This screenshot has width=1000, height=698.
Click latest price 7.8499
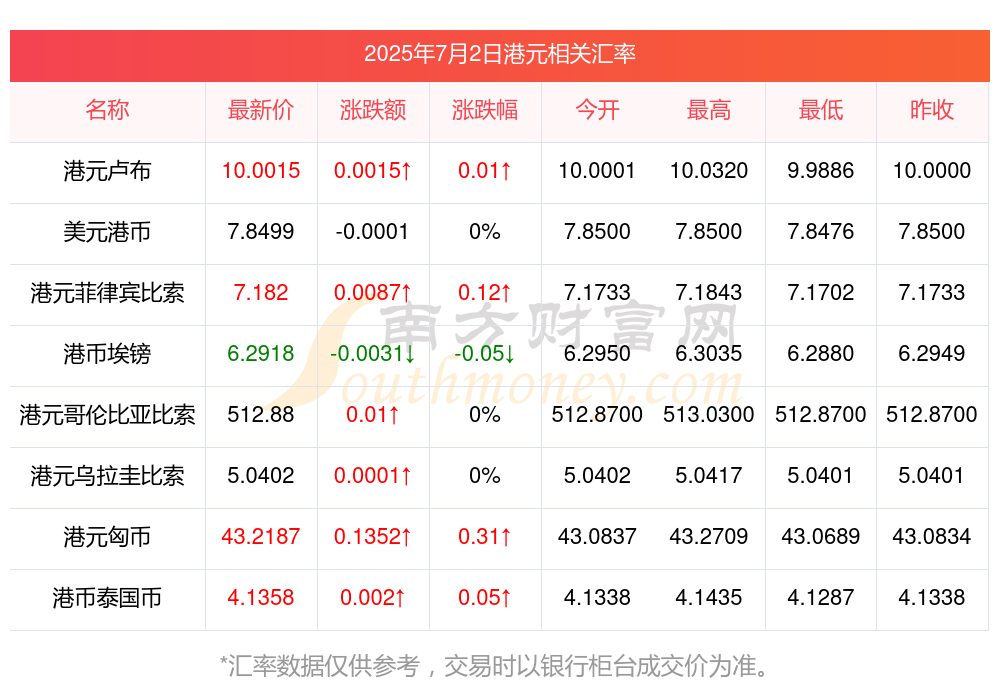[261, 232]
